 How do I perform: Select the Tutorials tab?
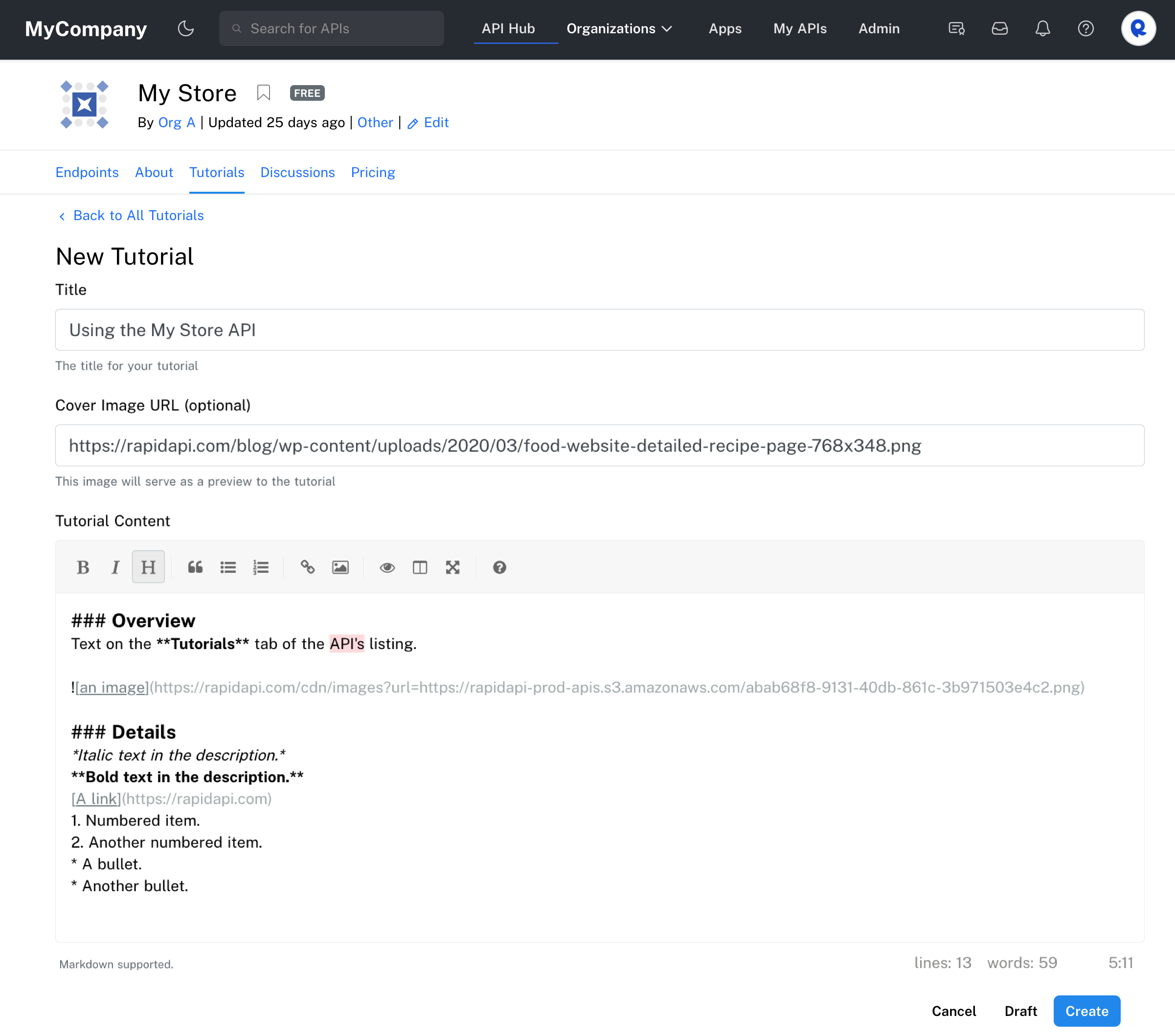(x=217, y=173)
